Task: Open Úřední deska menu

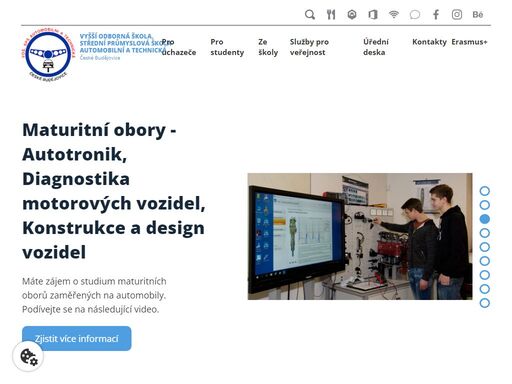Action: click(376, 47)
